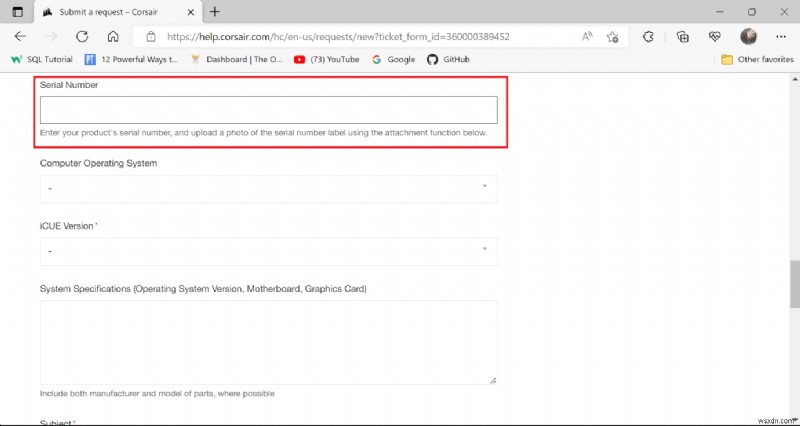Go back to previous page

pos(20,37)
